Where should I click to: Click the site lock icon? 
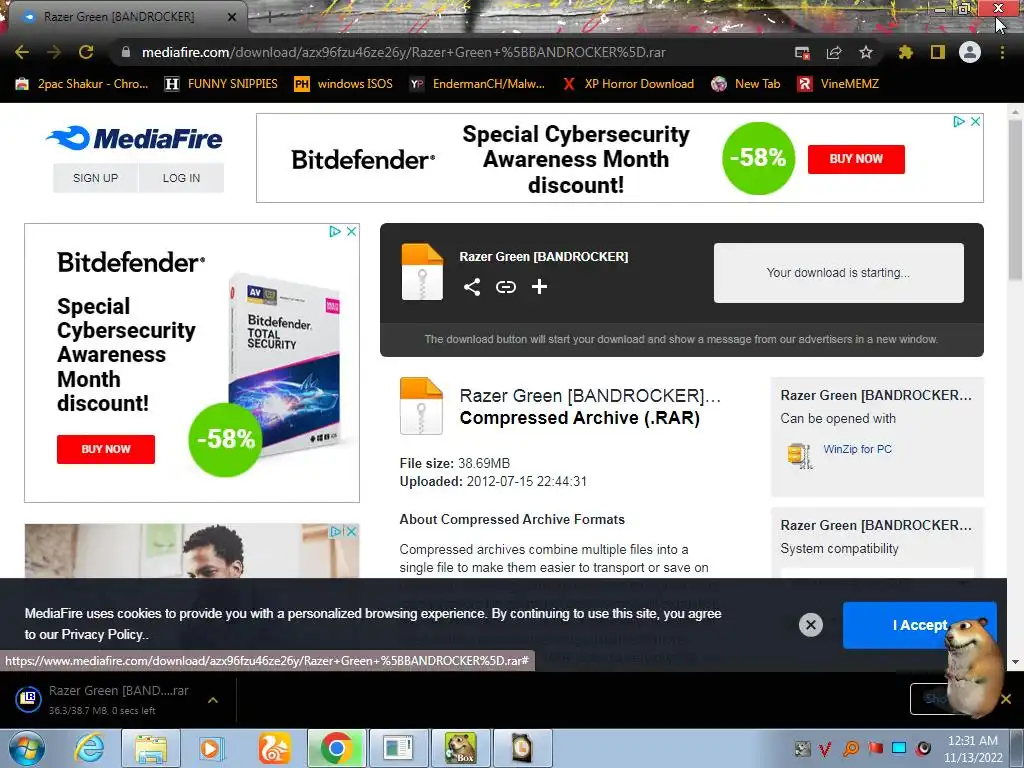tap(125, 52)
